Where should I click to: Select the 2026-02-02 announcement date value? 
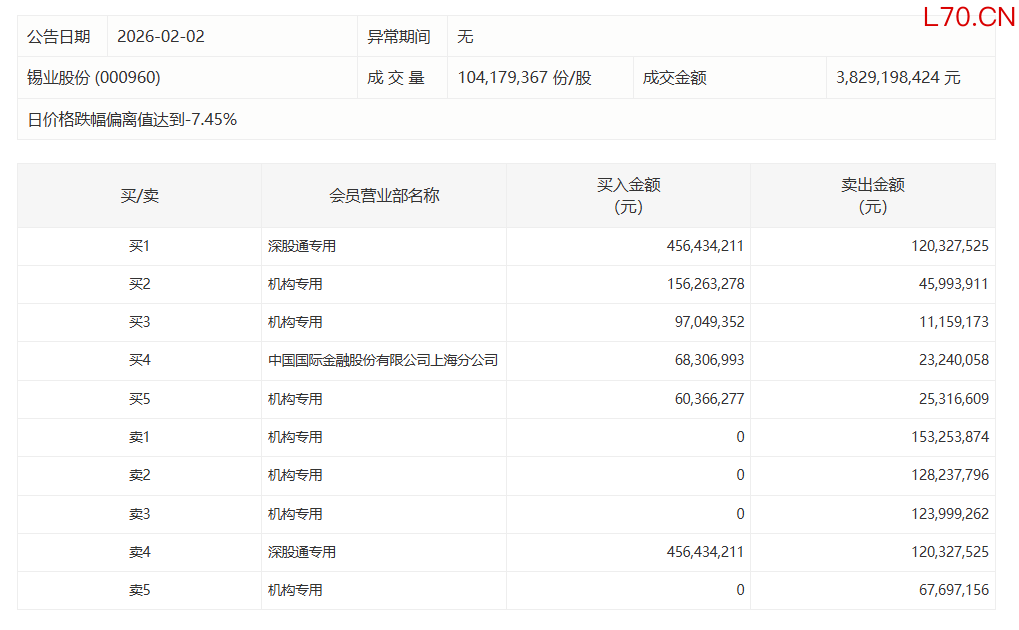pyautogui.click(x=161, y=37)
